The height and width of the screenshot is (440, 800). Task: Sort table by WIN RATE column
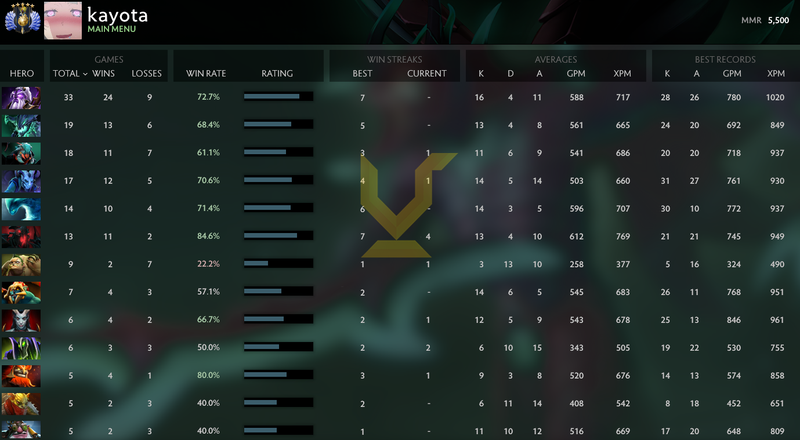click(x=206, y=74)
